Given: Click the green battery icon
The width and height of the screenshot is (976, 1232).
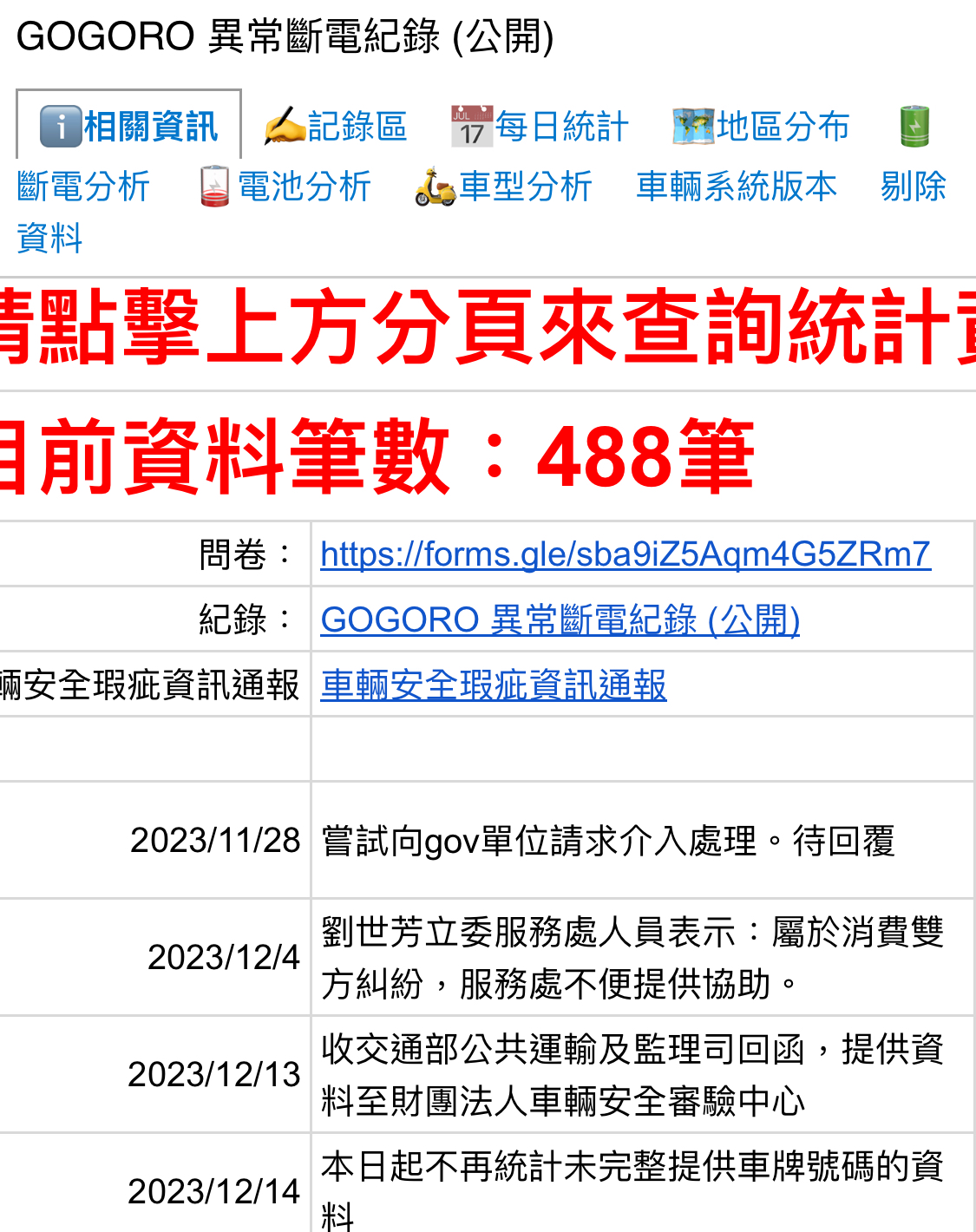Looking at the screenshot, I should (914, 127).
